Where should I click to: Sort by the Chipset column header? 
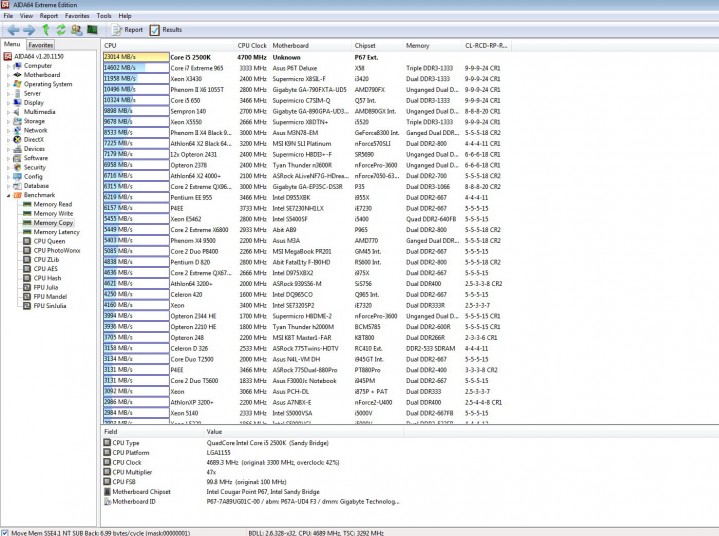(377, 45)
